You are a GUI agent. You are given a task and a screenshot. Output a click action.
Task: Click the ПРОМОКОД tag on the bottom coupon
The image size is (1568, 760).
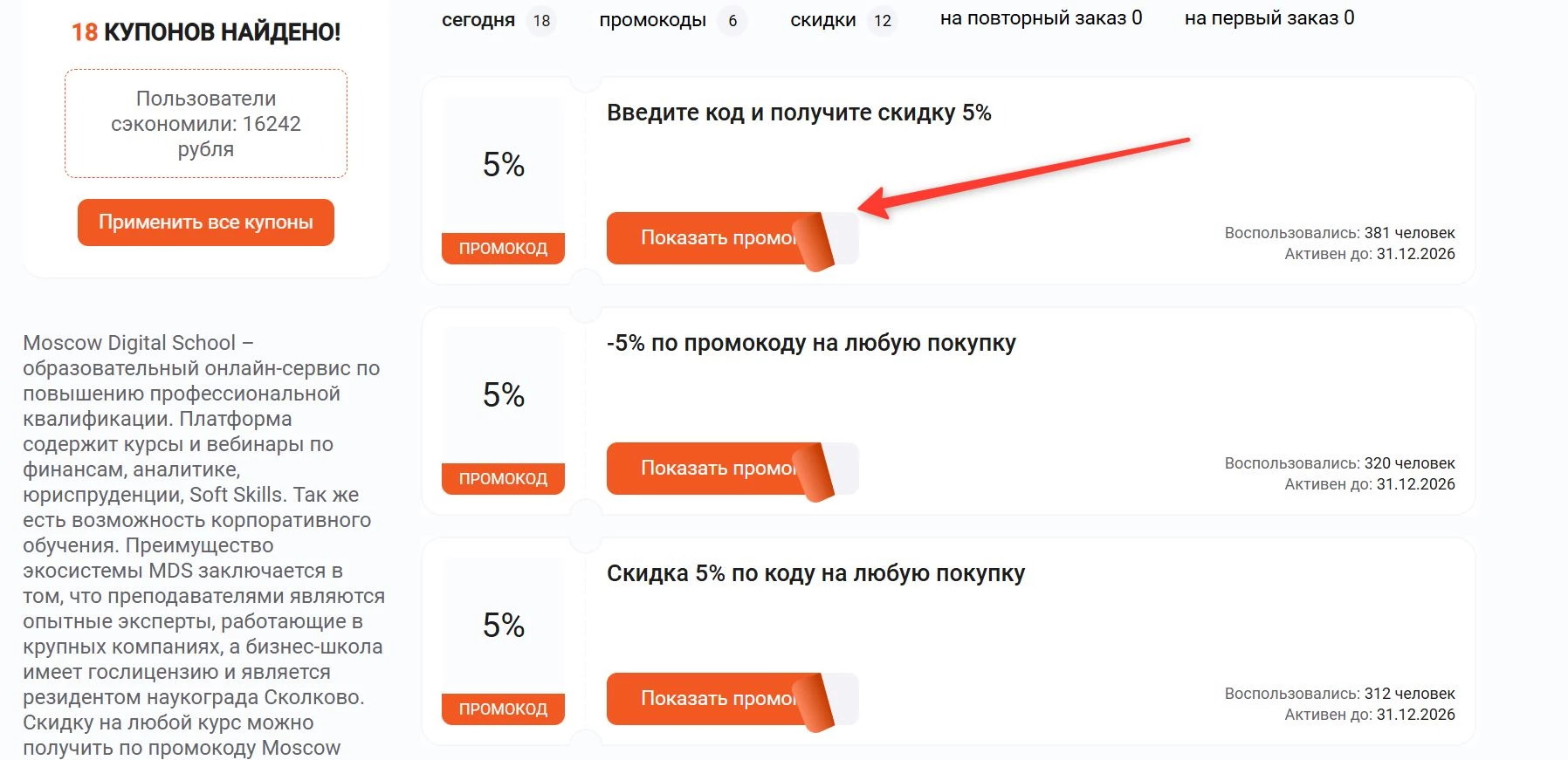504,709
